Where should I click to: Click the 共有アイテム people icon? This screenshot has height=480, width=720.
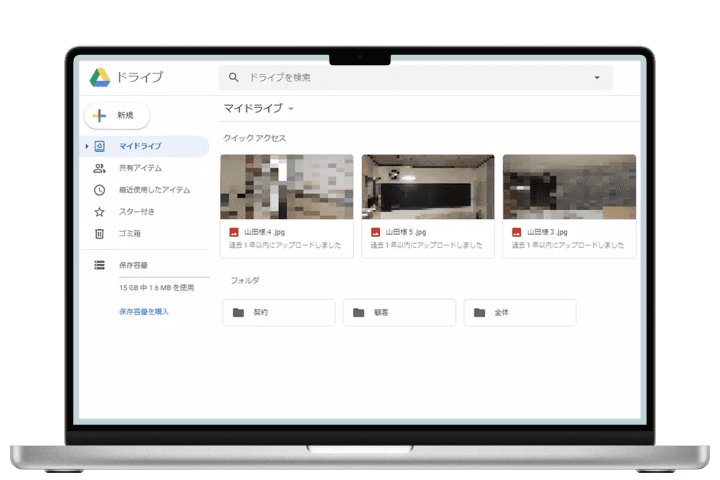(x=100, y=168)
